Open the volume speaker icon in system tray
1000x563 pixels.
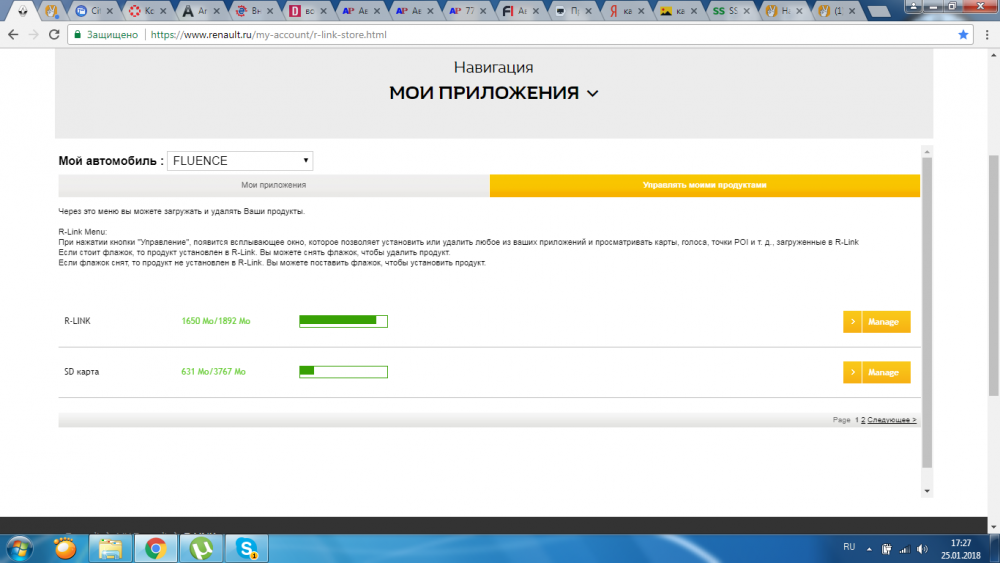pos(922,549)
